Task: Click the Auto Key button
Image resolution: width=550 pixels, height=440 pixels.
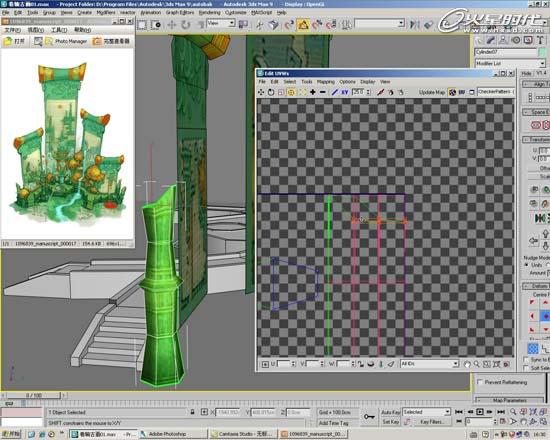Action: click(390, 412)
